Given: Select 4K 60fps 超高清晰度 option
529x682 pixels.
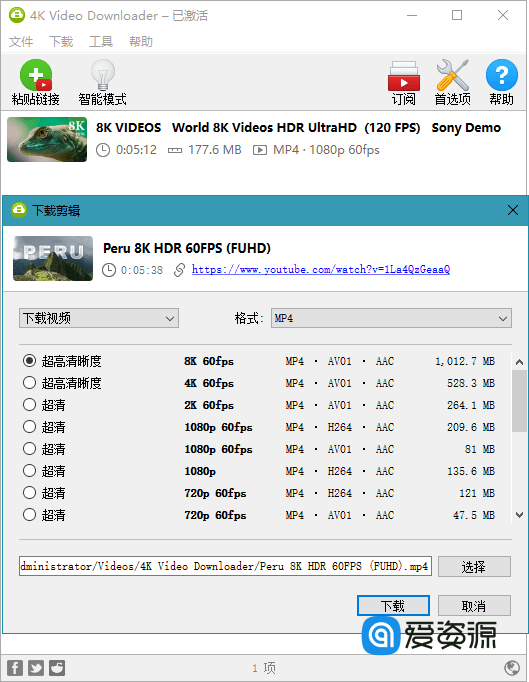Looking at the screenshot, I should (x=29, y=383).
